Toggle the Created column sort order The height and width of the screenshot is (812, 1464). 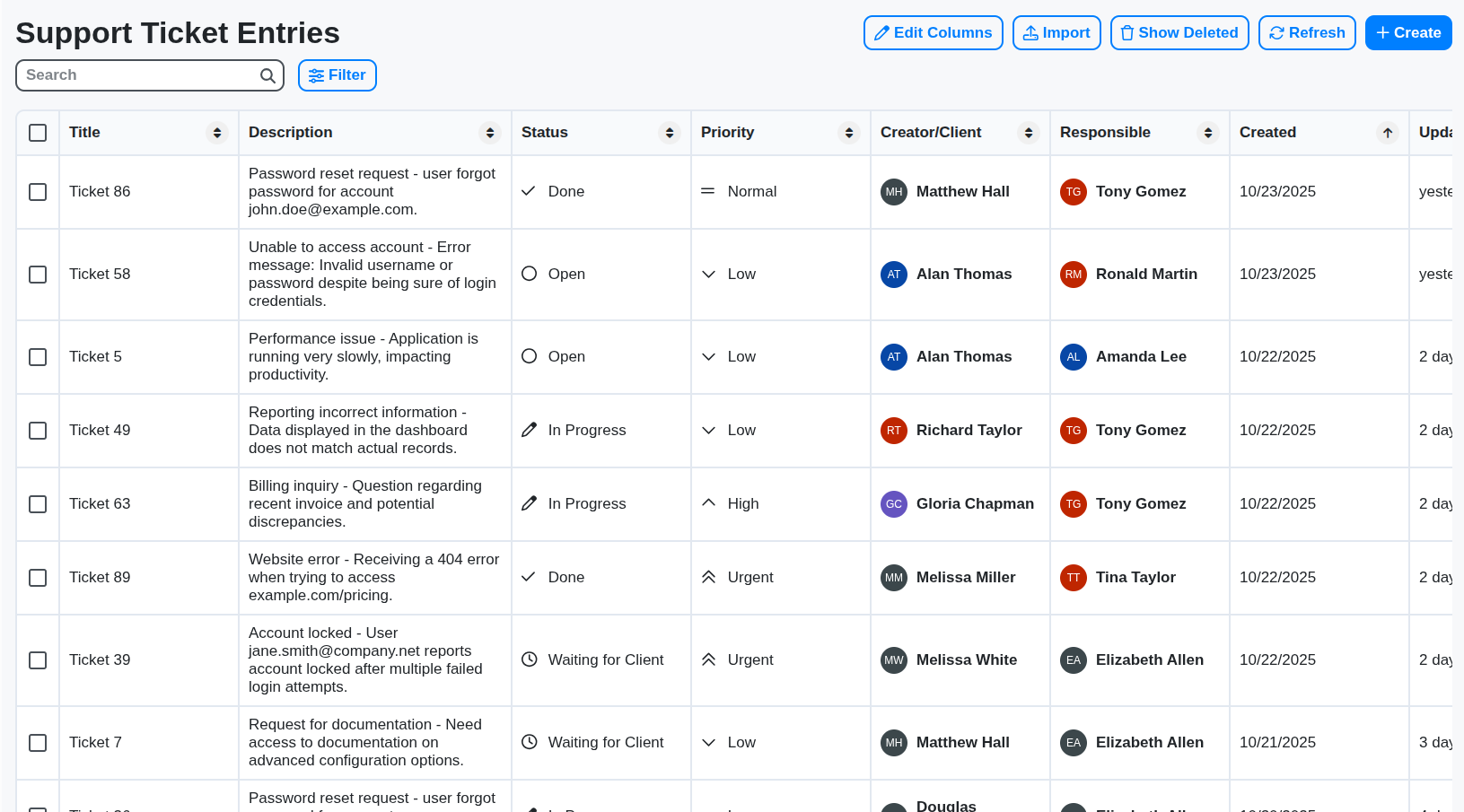pyautogui.click(x=1387, y=132)
